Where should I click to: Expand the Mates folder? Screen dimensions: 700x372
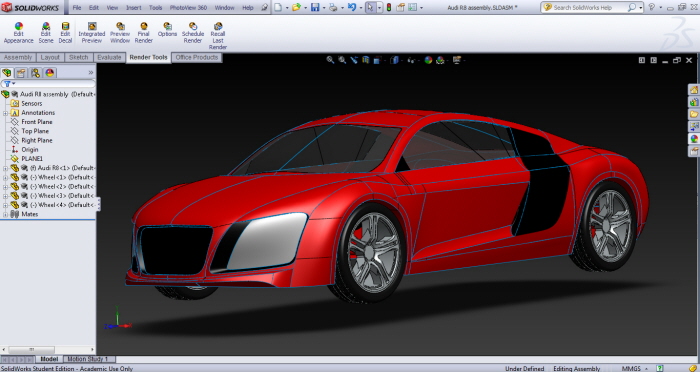point(5,214)
